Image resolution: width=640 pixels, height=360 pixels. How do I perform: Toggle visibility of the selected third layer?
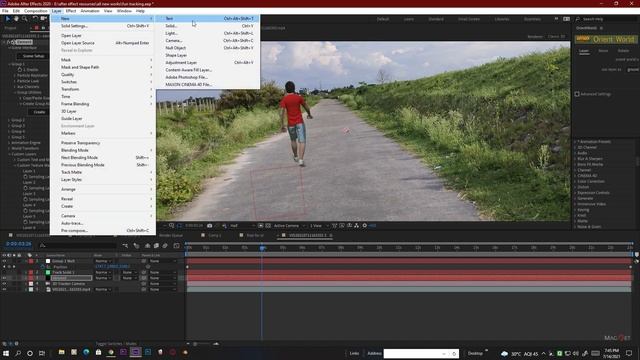[4, 278]
